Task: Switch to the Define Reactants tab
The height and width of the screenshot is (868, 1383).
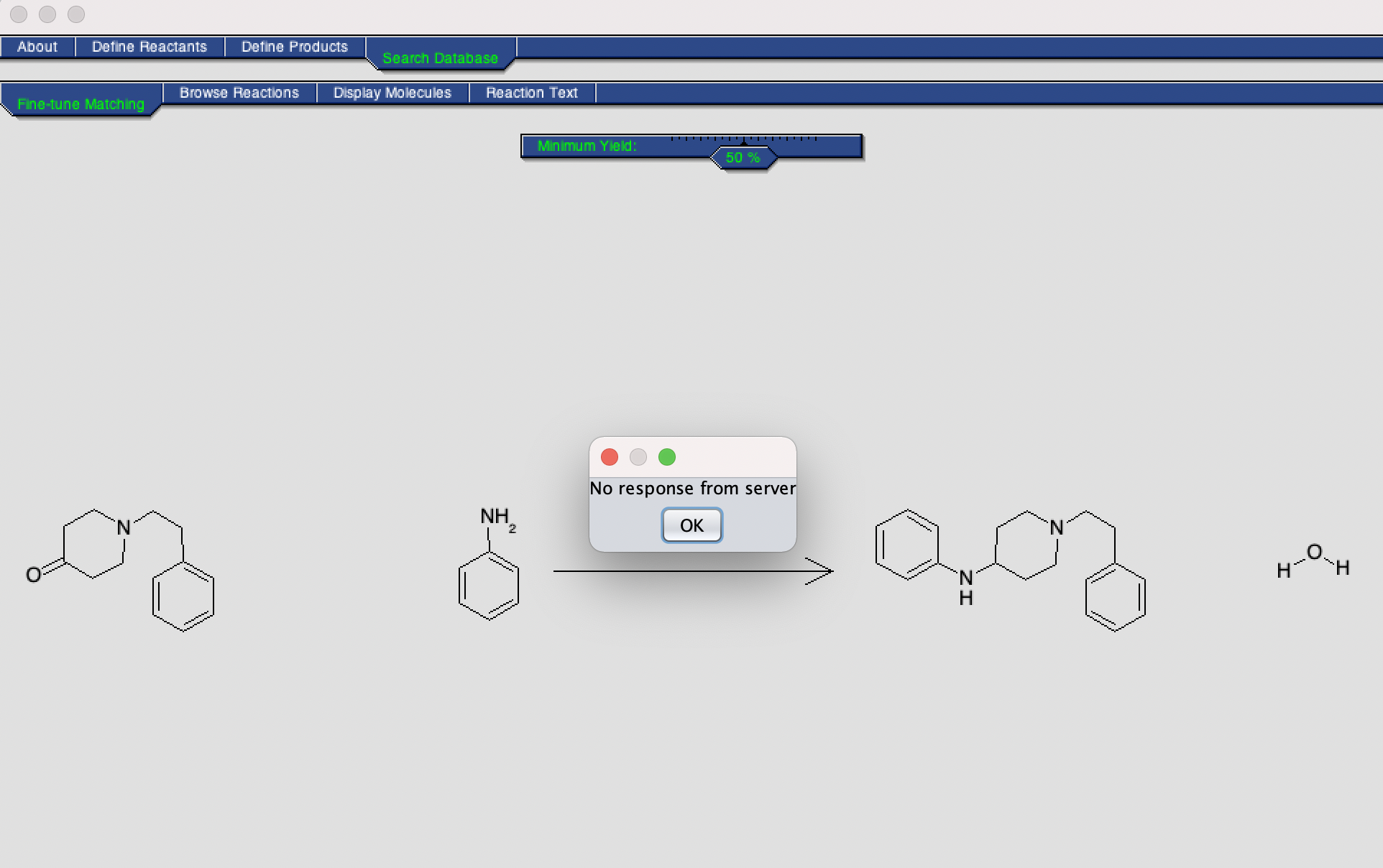Action: (150, 47)
